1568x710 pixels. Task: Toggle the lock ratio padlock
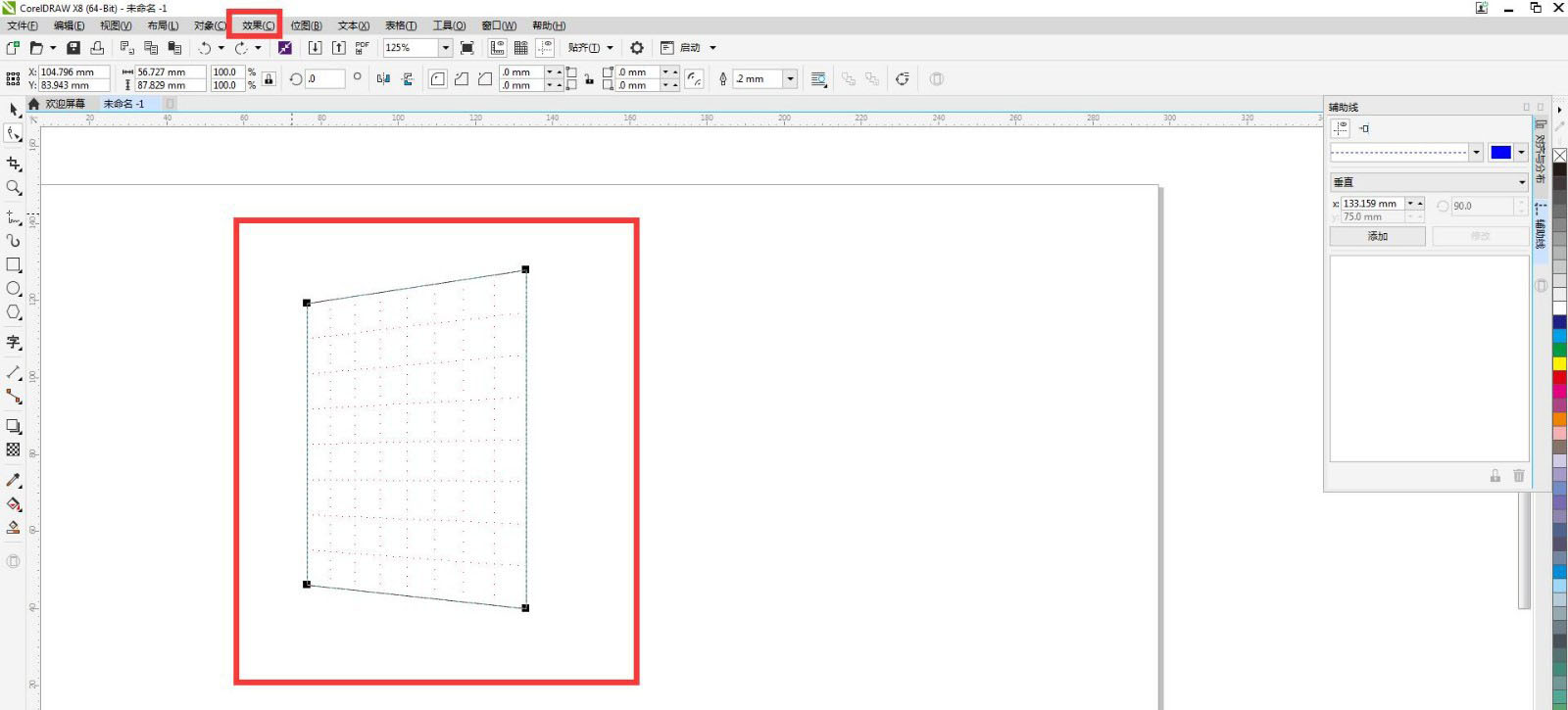269,79
